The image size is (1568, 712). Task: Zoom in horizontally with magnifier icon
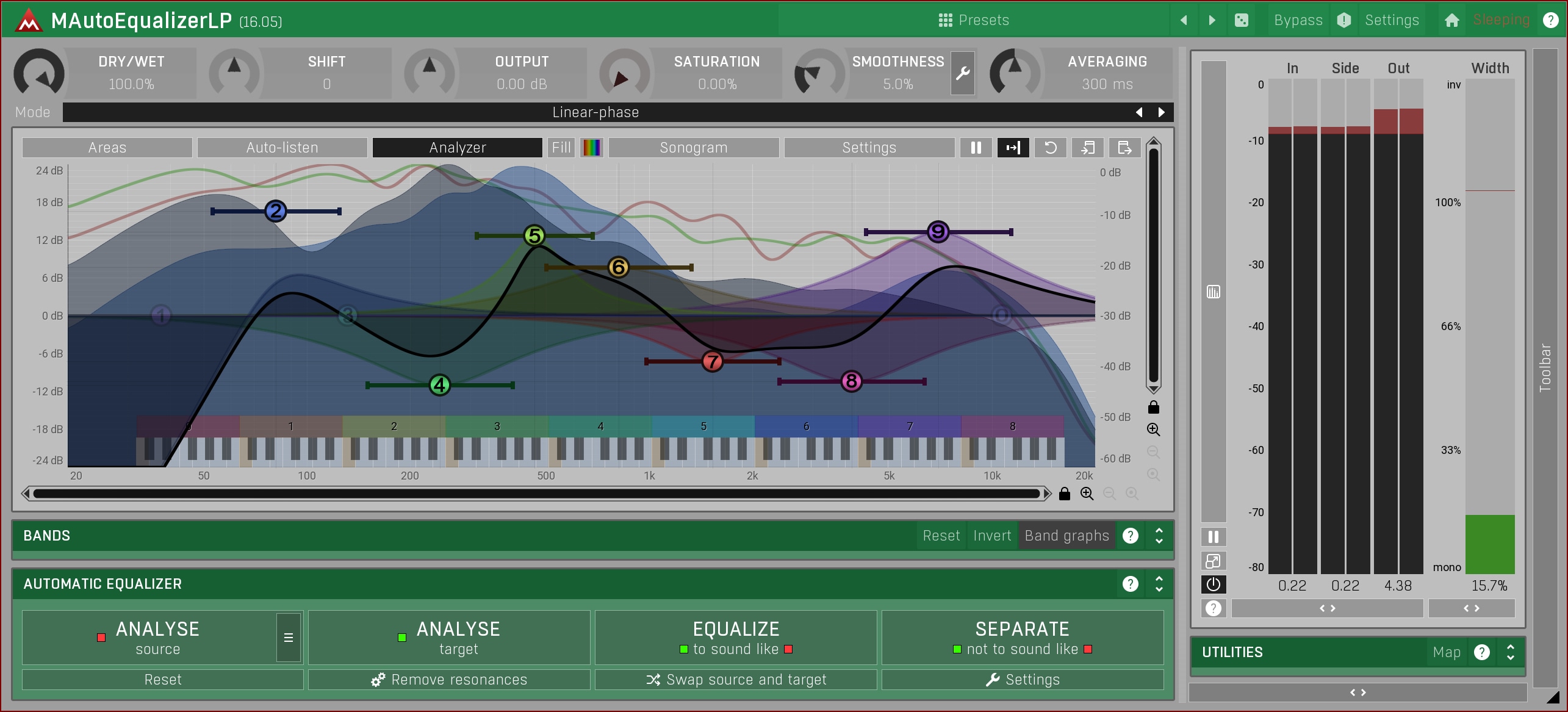click(1087, 494)
